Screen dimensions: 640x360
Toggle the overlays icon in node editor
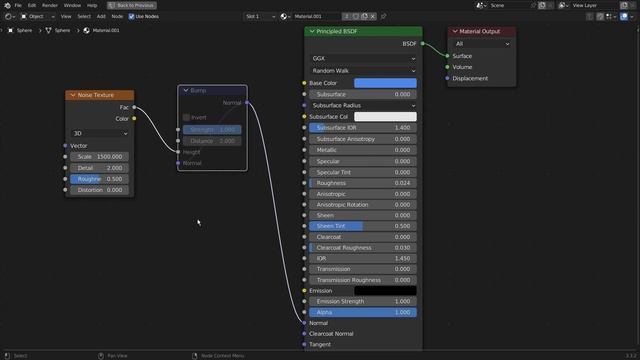624,16
